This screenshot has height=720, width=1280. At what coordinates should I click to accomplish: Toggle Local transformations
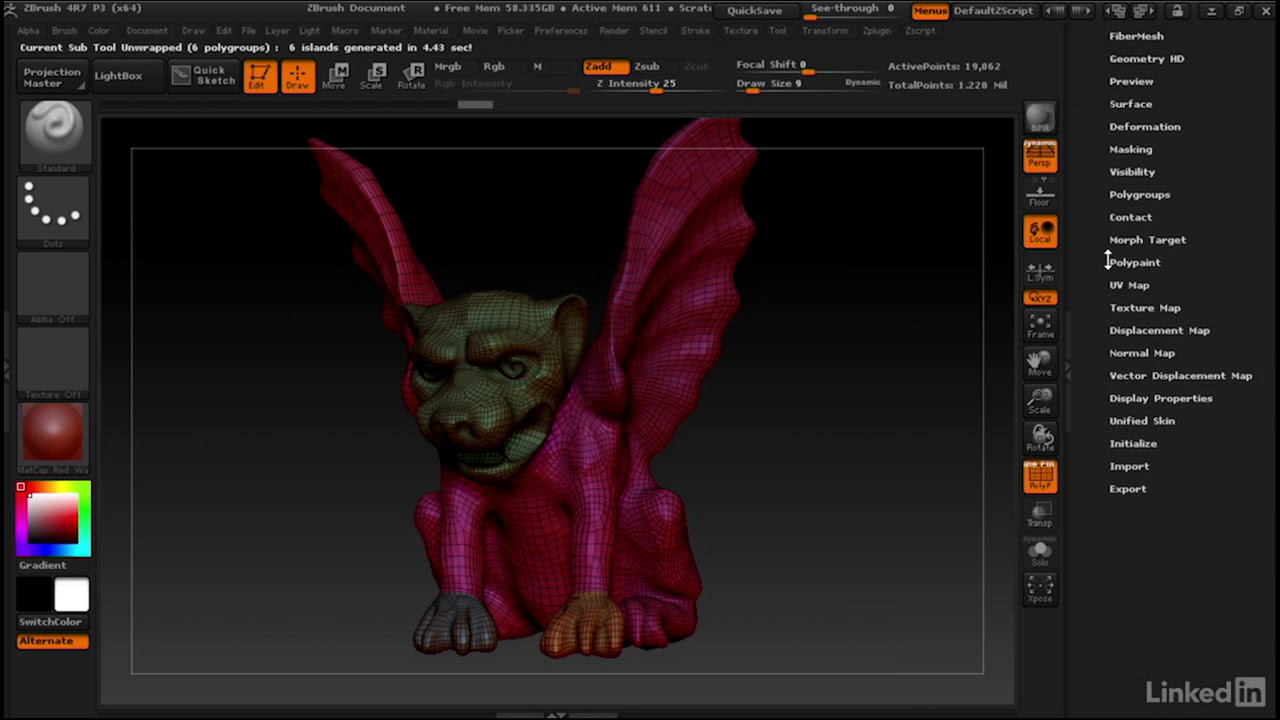click(1040, 232)
